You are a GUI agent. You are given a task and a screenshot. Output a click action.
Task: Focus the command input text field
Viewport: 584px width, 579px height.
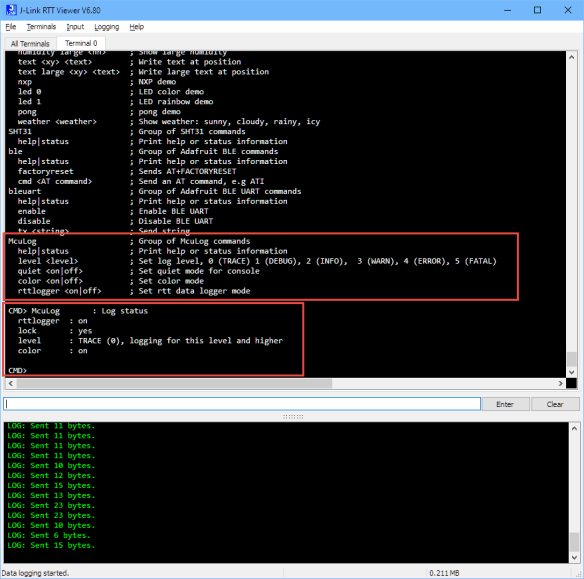[242, 404]
